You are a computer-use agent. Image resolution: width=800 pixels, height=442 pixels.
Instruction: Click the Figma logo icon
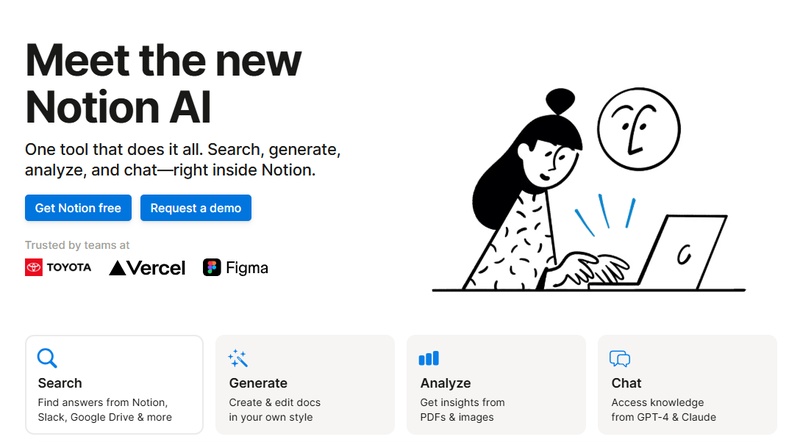[x=212, y=267]
